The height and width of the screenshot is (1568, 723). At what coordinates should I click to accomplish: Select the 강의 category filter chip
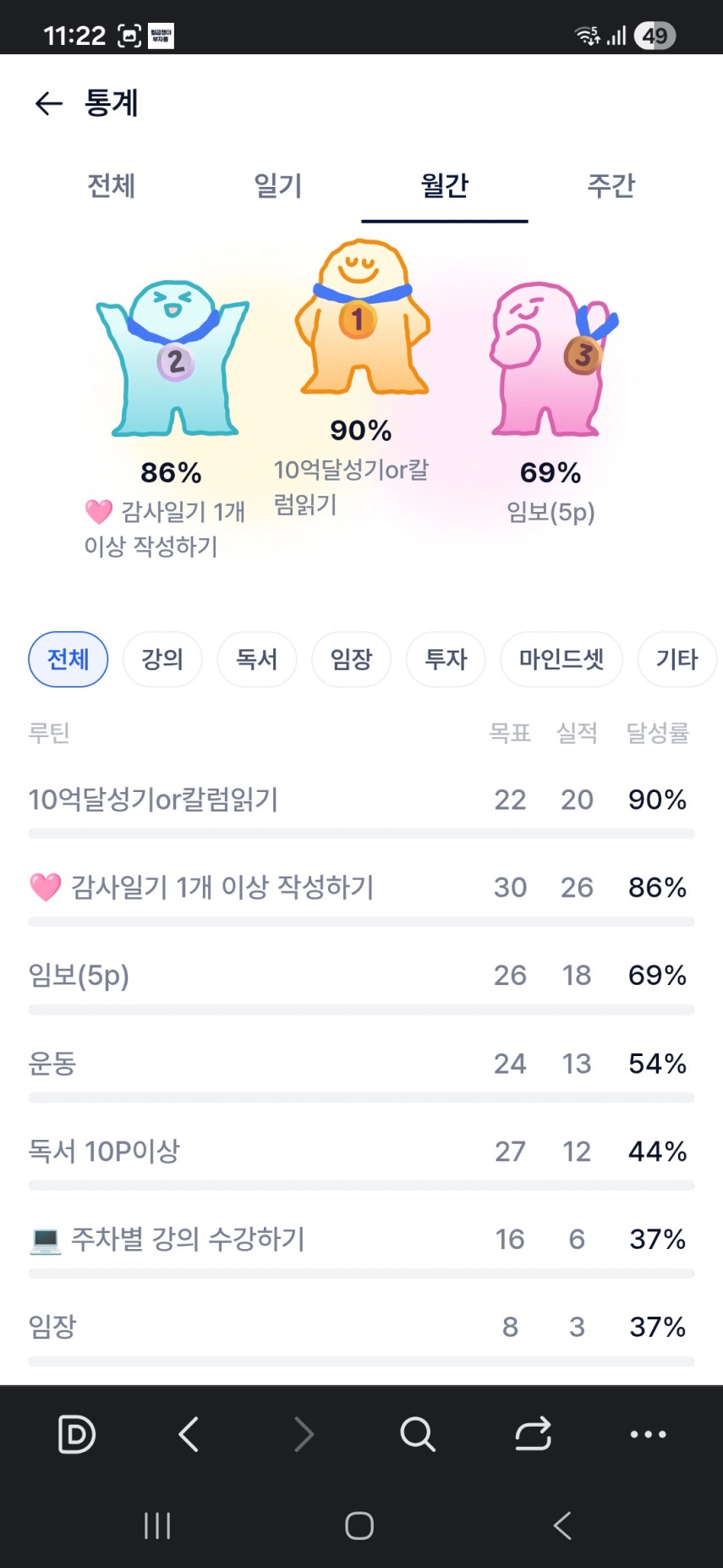click(x=162, y=659)
